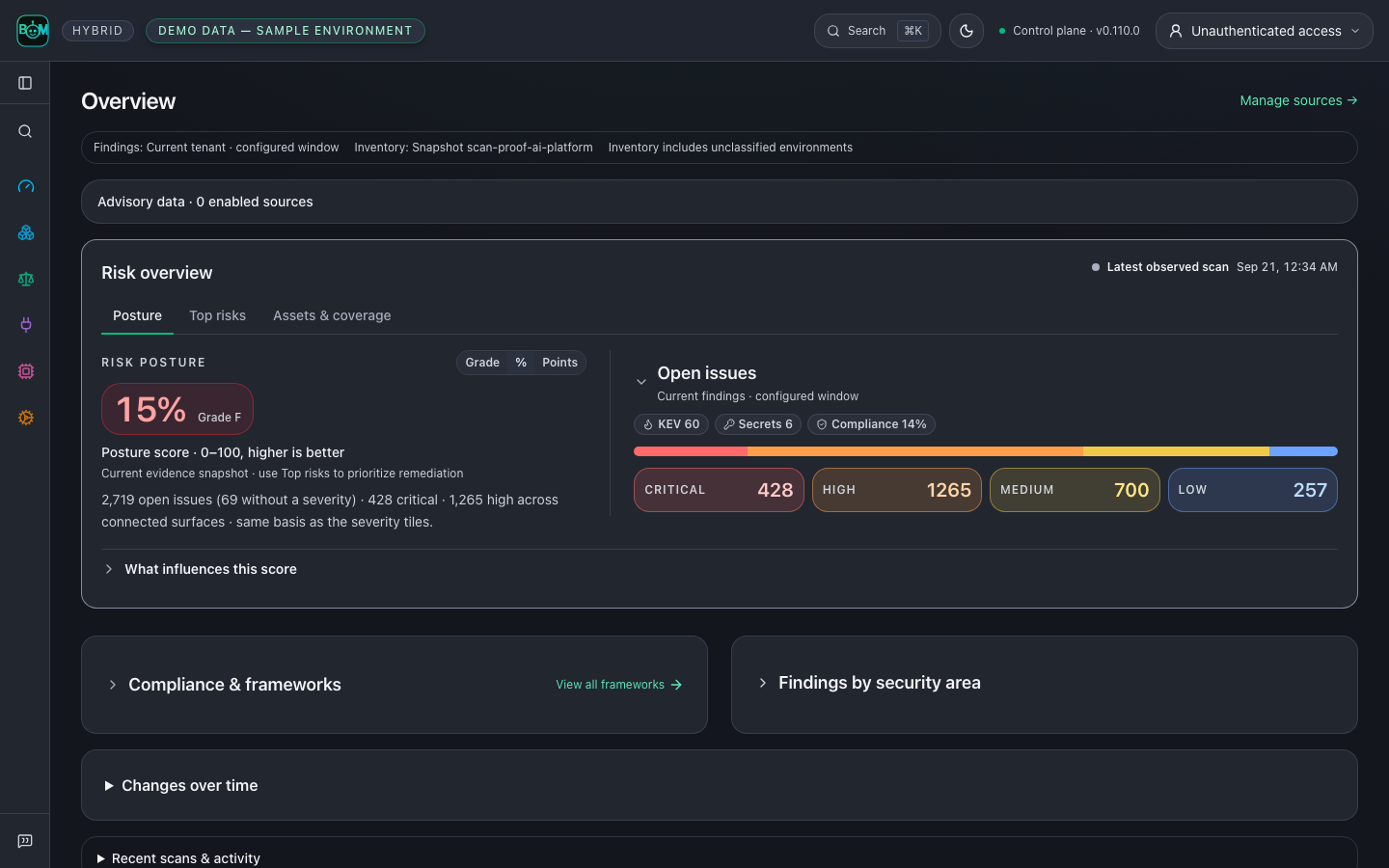Click the KEV 60 chip

671,424
